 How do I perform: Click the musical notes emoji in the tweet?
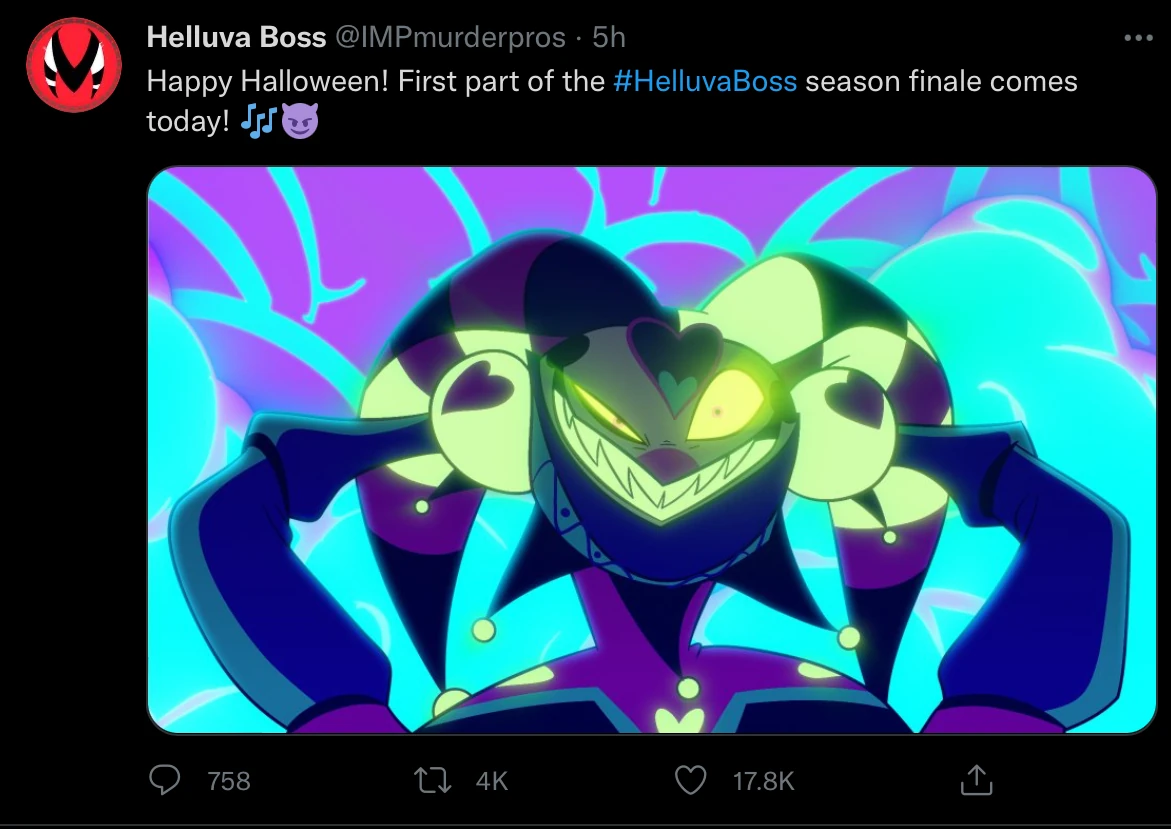[x=259, y=121]
